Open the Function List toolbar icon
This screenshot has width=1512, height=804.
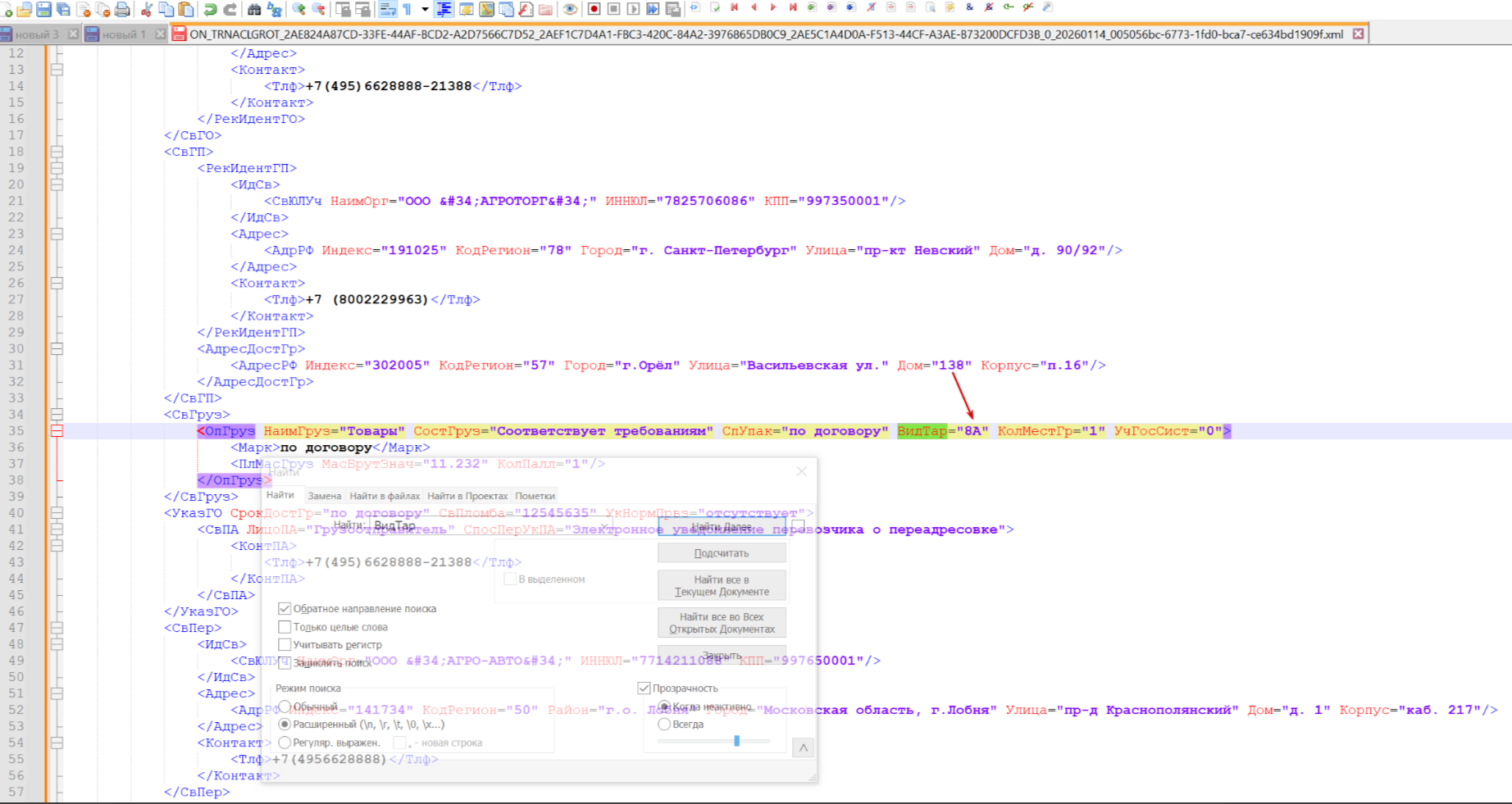(526, 10)
